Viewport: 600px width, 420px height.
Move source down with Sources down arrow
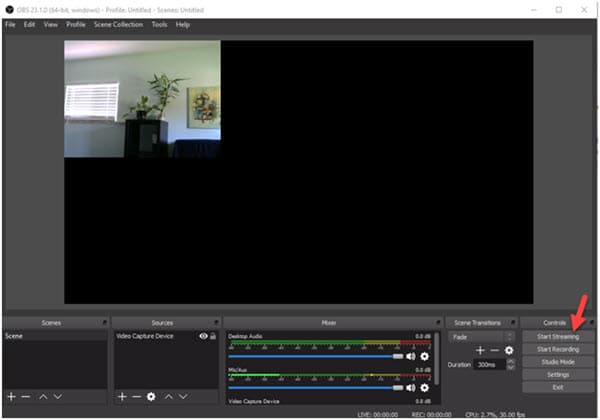click(x=183, y=397)
